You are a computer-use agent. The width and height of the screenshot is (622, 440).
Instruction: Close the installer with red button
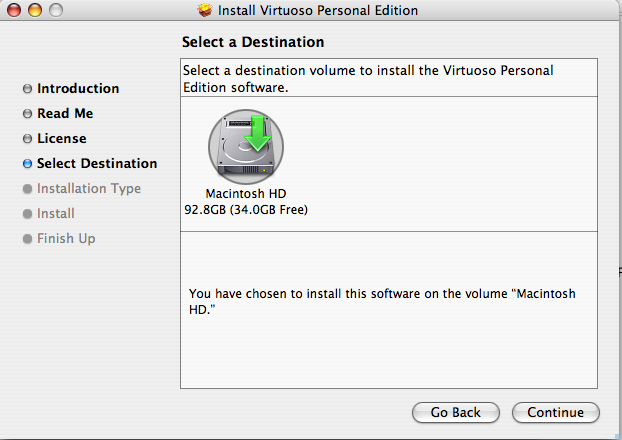[x=14, y=10]
